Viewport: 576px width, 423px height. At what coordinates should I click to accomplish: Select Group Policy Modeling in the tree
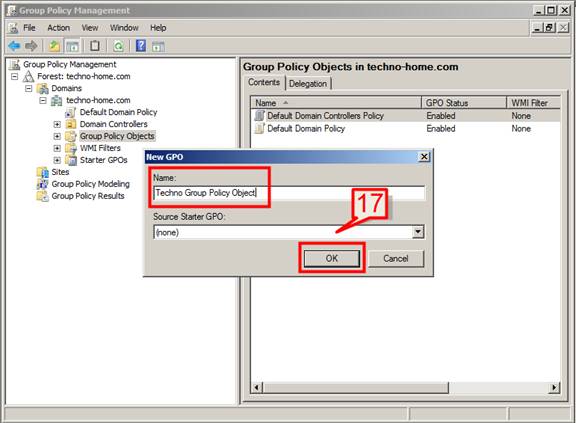[90, 184]
